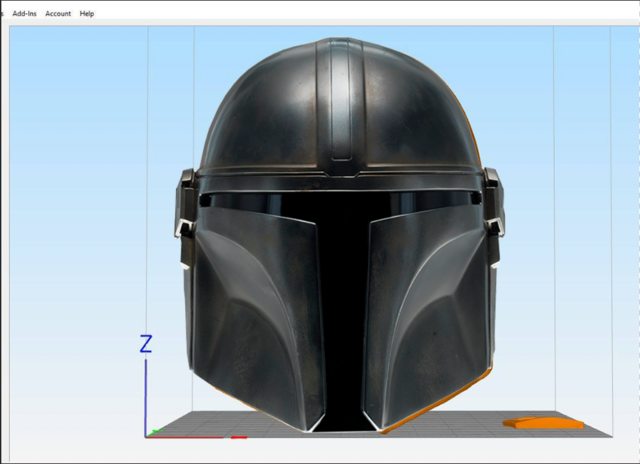Screen dimensions: 640x464
Task: Open the Account menu
Action: pyautogui.click(x=58, y=13)
